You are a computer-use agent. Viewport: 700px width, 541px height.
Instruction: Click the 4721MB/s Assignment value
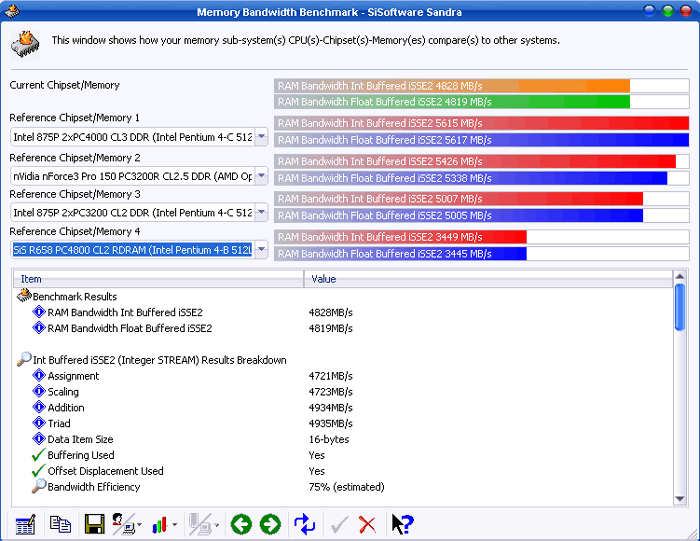tap(330, 376)
